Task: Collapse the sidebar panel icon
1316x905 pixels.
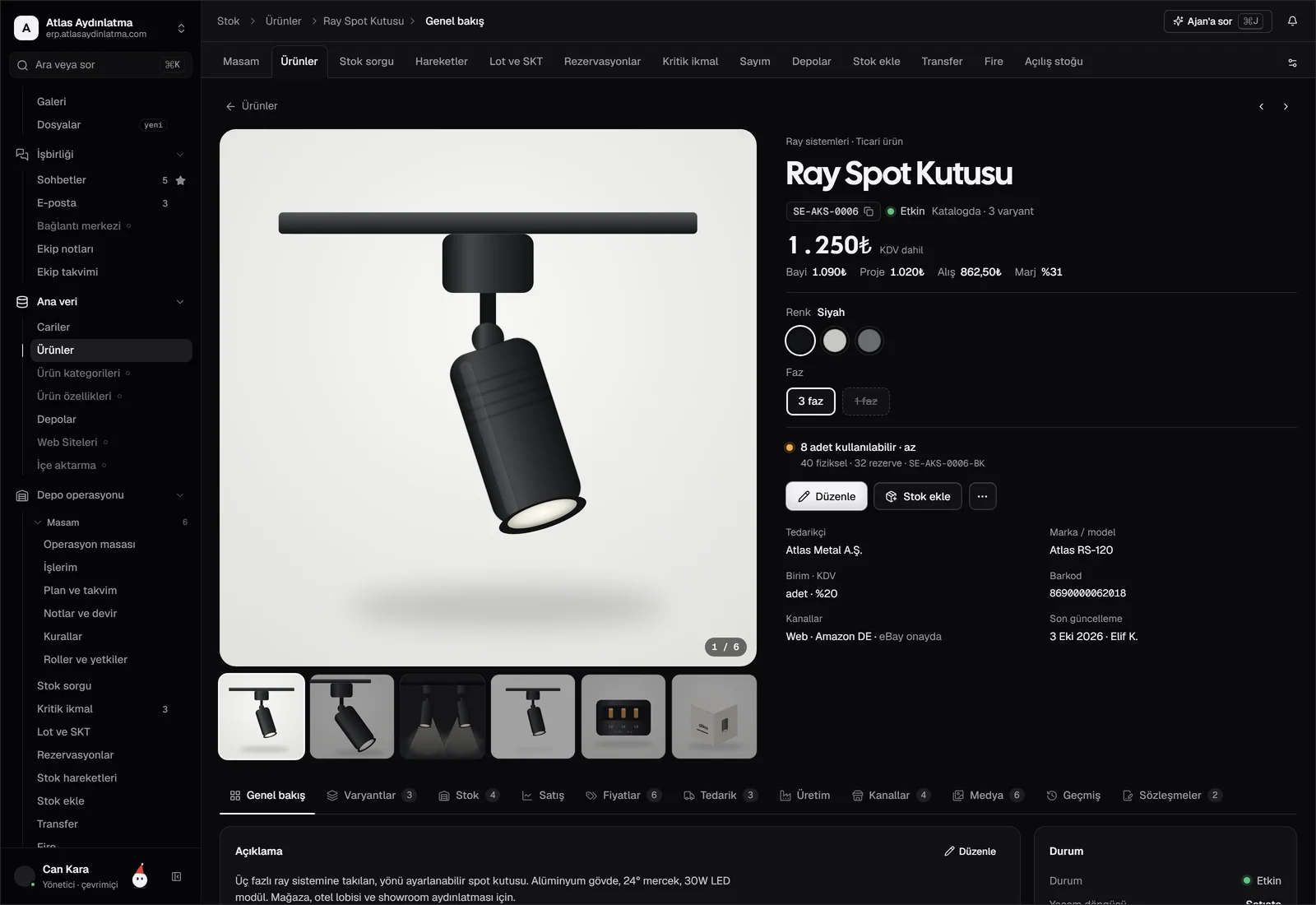Action: 176,877
